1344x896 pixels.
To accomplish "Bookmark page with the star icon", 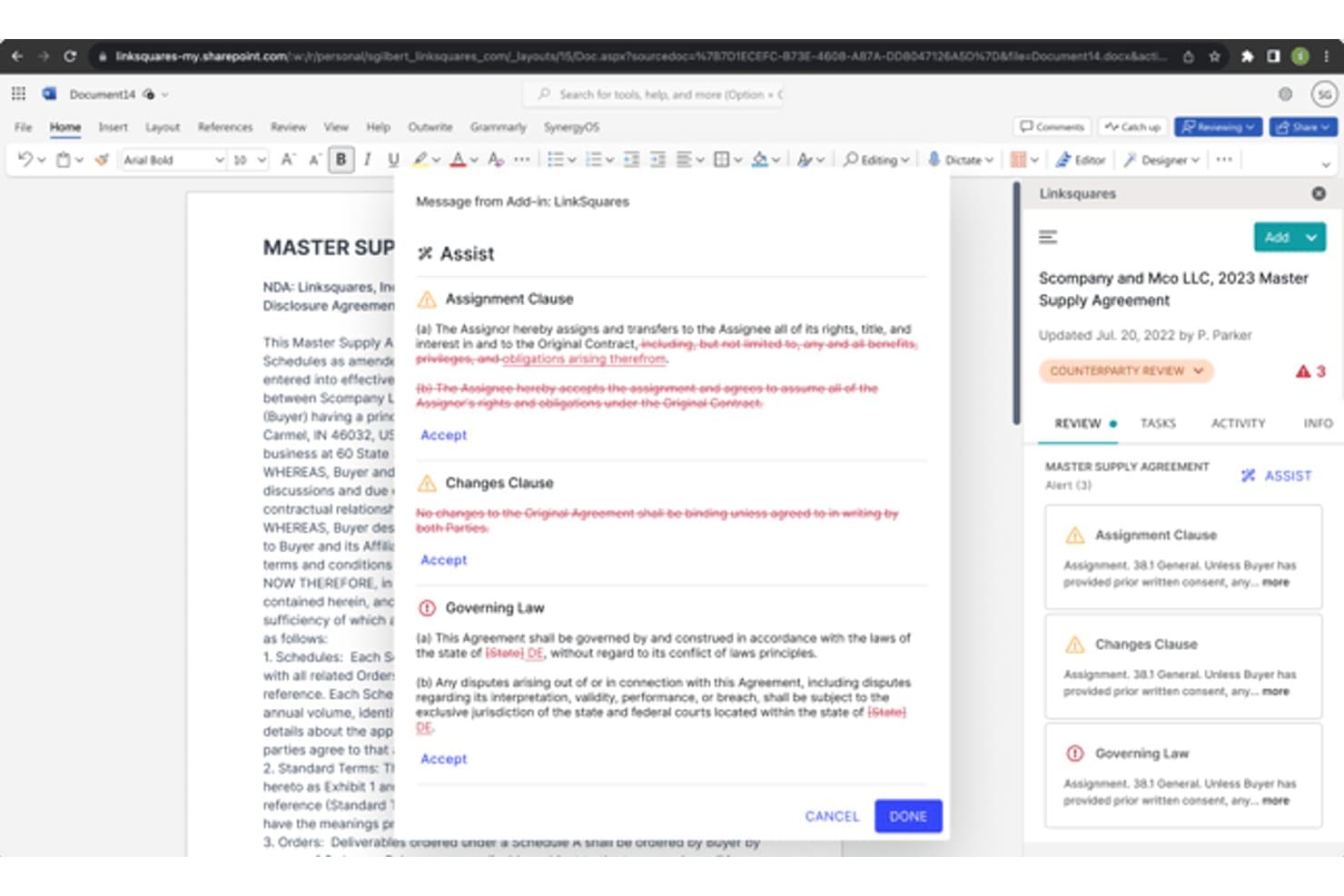I will point(1214,56).
